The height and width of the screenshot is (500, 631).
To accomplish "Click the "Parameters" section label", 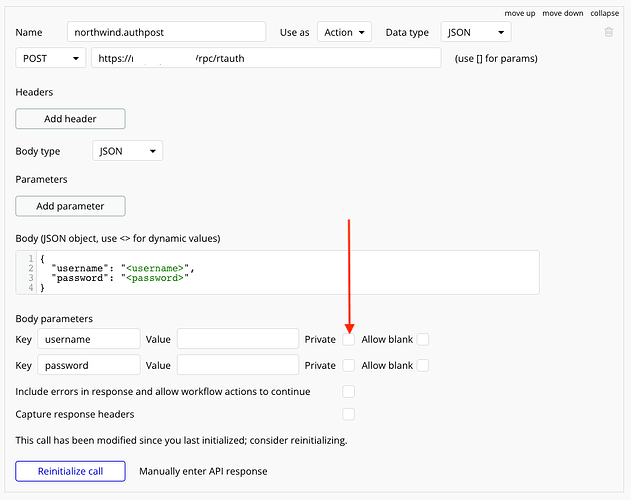I will click(x=41, y=179).
